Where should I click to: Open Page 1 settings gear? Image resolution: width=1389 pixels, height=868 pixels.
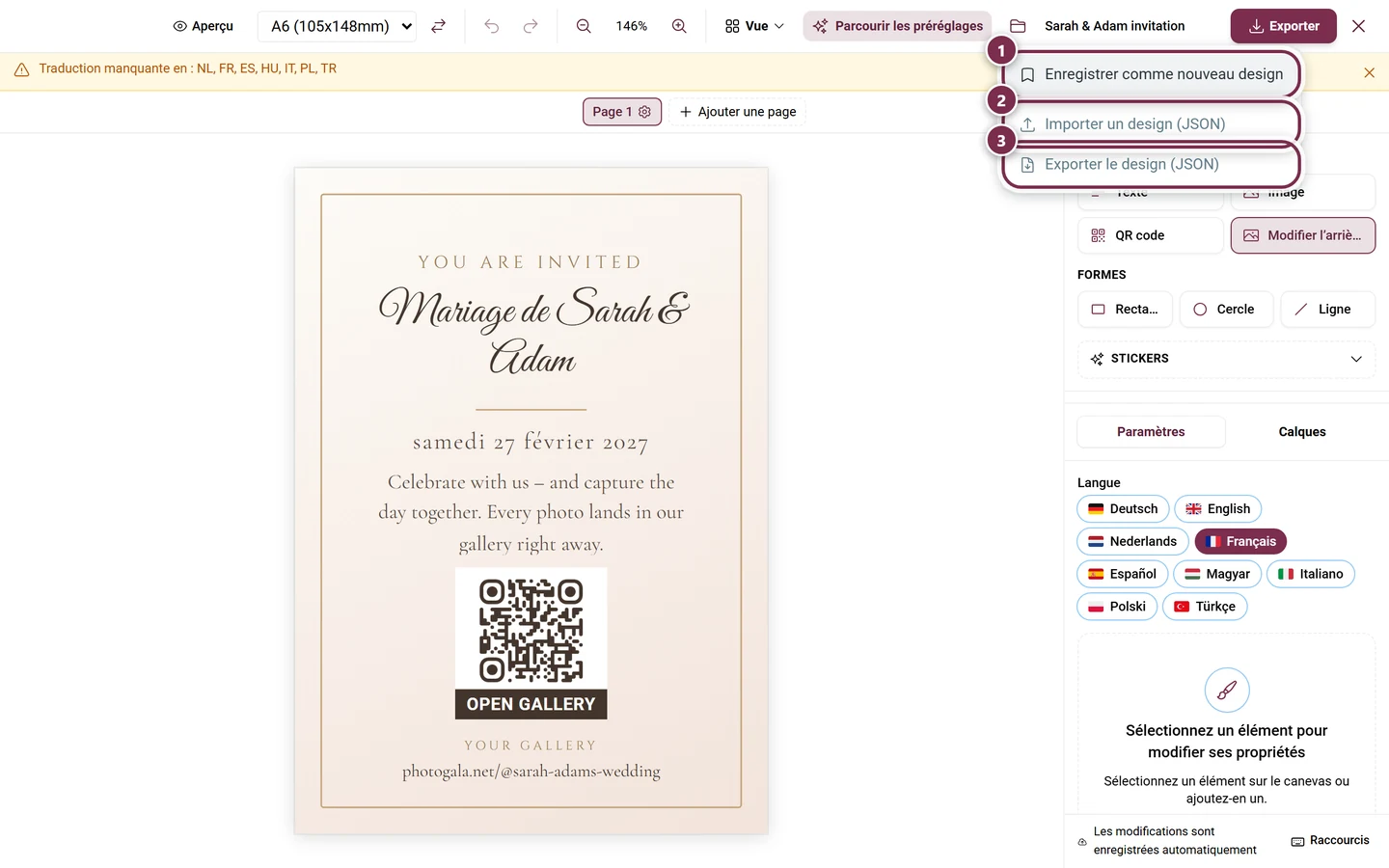pyautogui.click(x=644, y=112)
